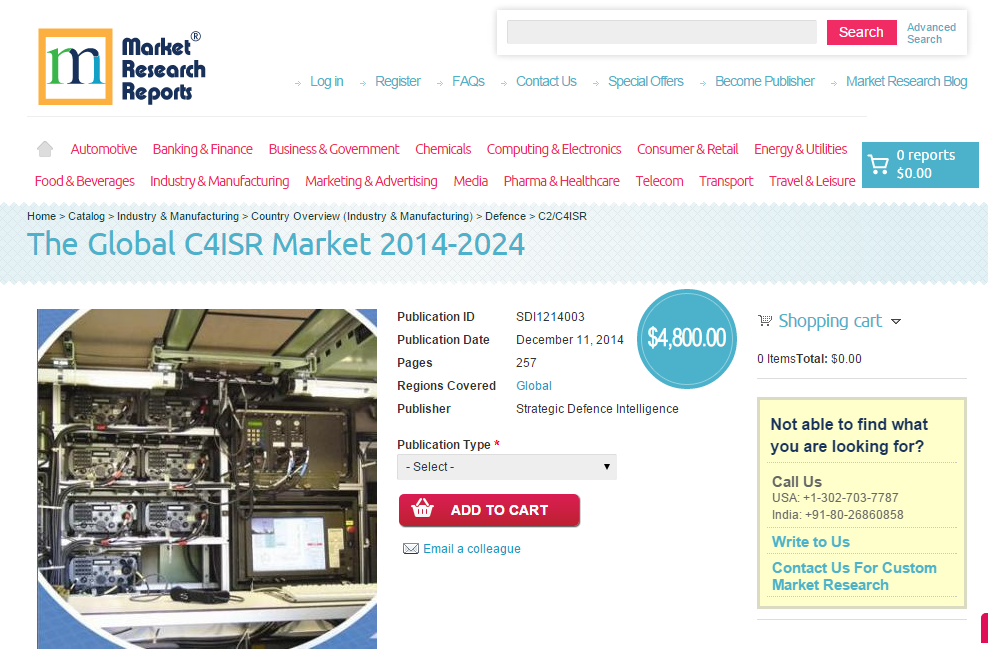
Task: Click the cart icon inside ADD TO CART
Action: tap(423, 510)
